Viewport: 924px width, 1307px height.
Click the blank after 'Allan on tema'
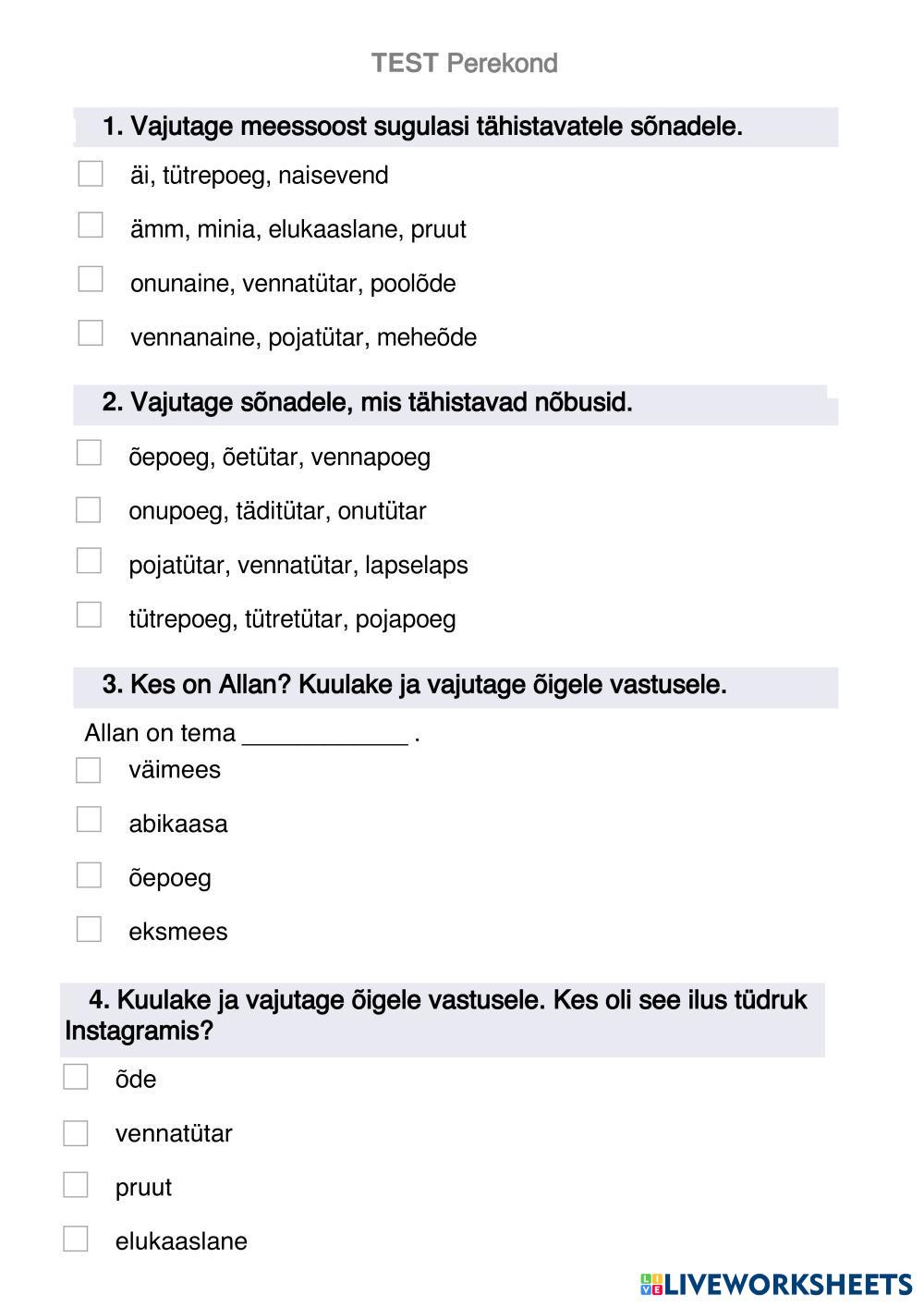click(x=324, y=734)
